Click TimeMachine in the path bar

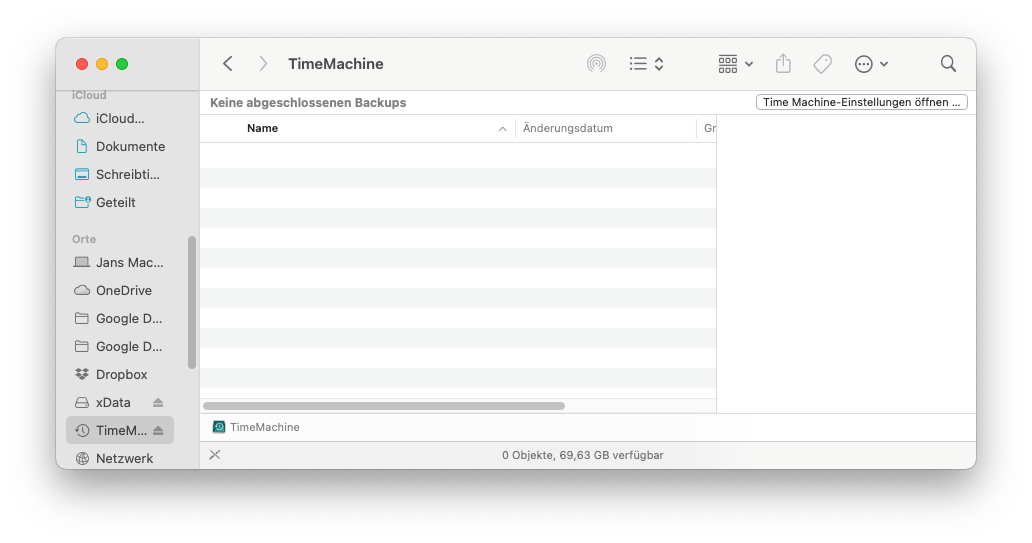coord(256,427)
